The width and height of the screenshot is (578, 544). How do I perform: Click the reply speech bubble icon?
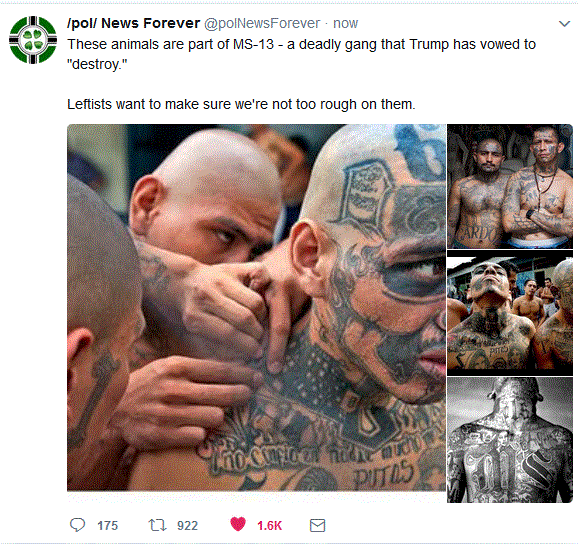77,525
